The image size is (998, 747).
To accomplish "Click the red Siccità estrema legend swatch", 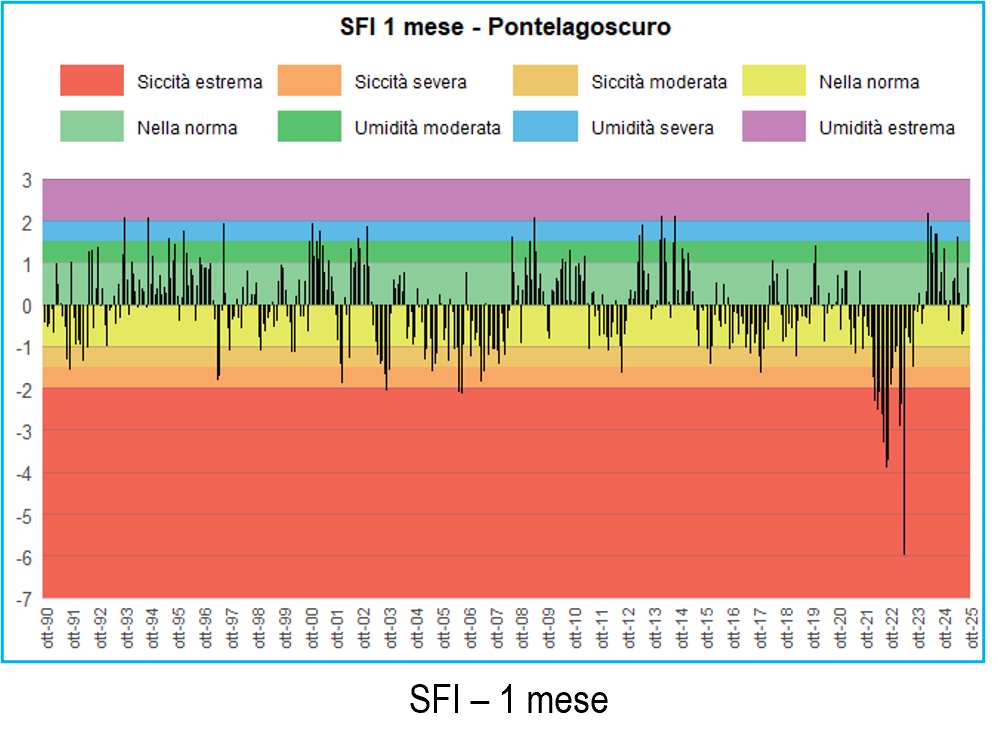I will click(92, 81).
